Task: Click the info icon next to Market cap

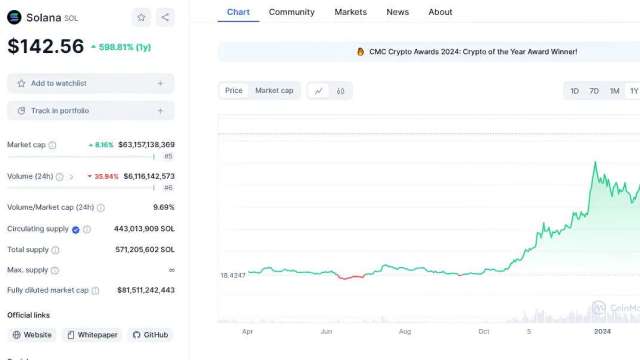Action: (x=52, y=145)
